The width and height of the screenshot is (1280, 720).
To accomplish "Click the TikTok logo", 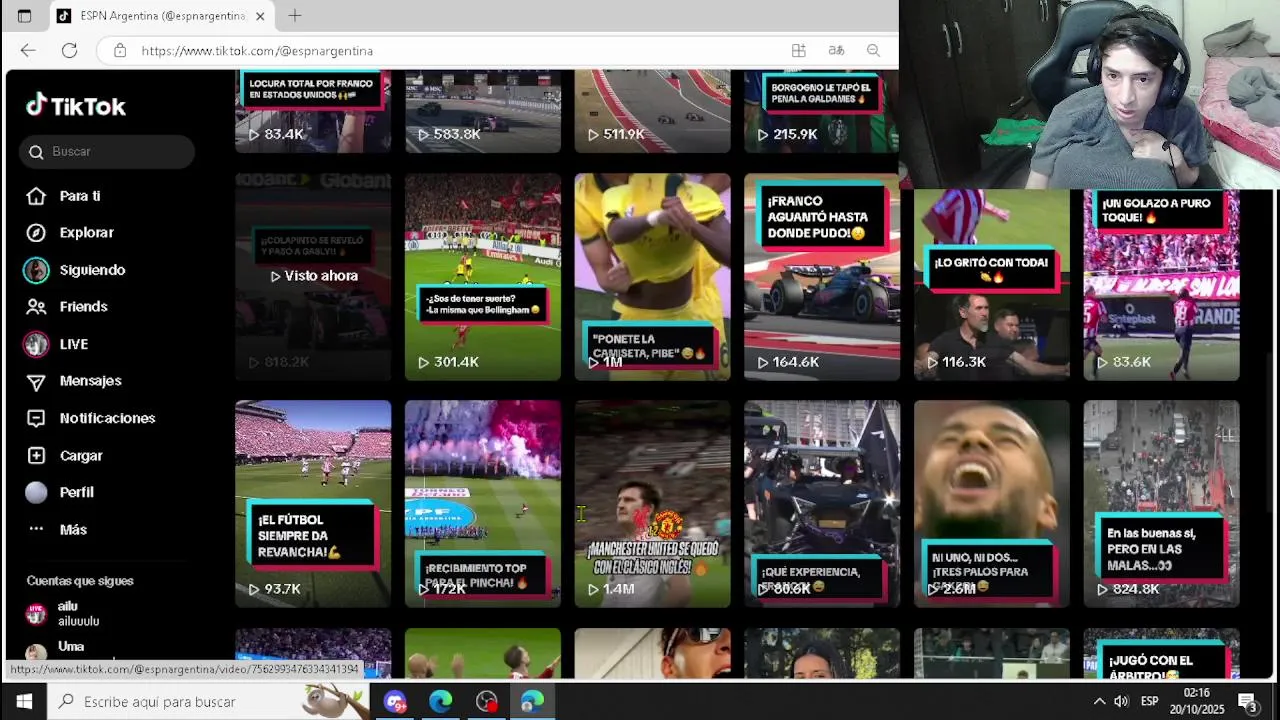I will pyautogui.click(x=76, y=105).
